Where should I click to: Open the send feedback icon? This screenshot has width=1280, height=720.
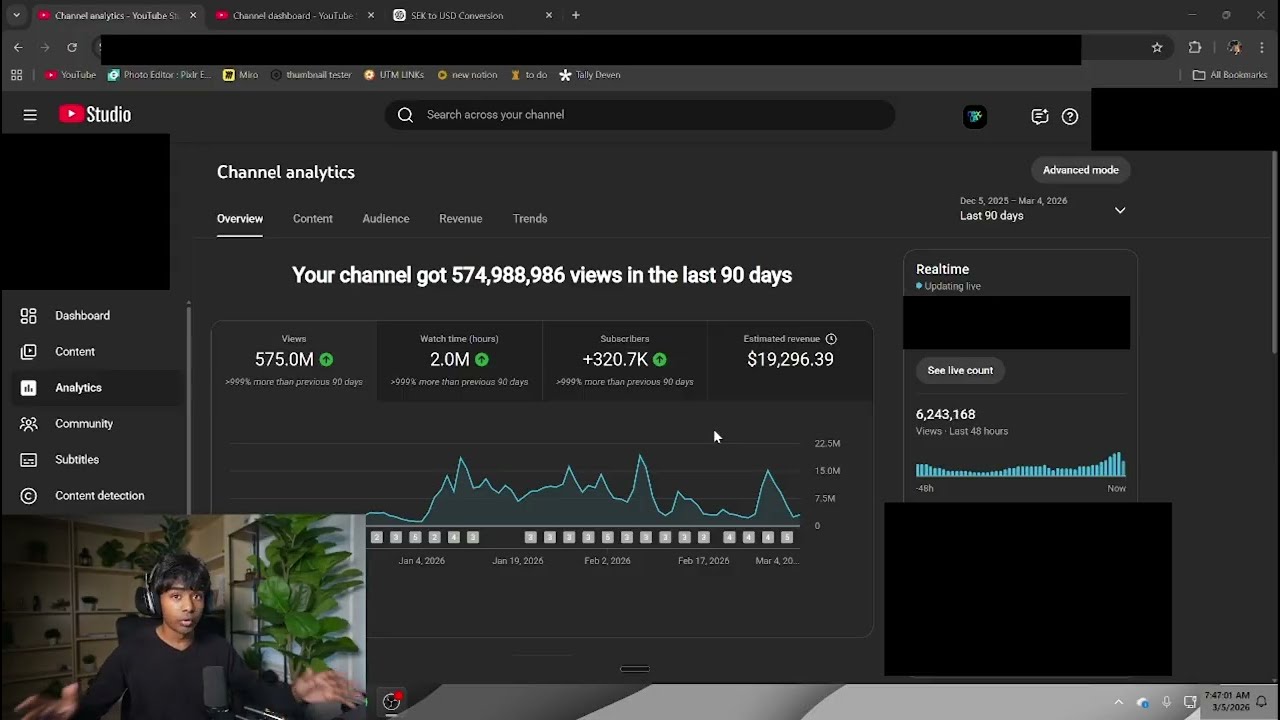pyautogui.click(x=1040, y=116)
